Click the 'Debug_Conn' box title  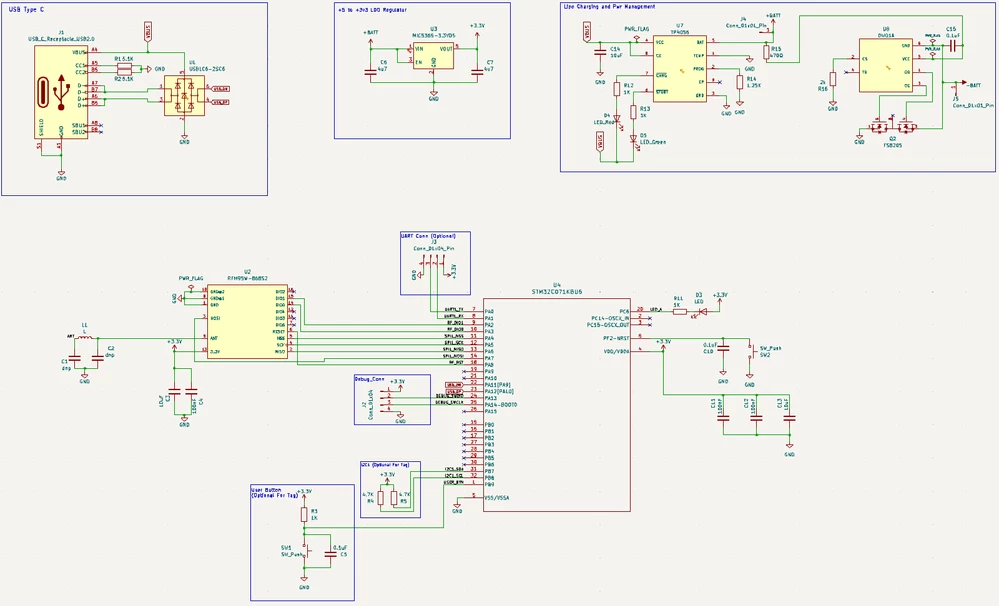click(x=370, y=379)
